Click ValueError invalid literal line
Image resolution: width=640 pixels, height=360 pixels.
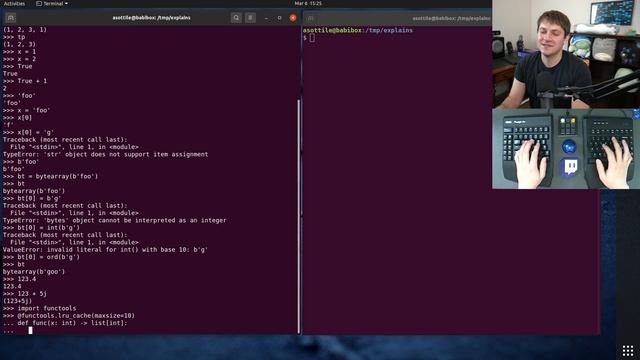pyautogui.click(x=105, y=249)
